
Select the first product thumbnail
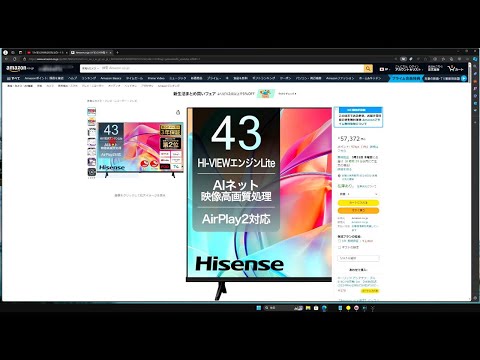[x=91, y=111]
